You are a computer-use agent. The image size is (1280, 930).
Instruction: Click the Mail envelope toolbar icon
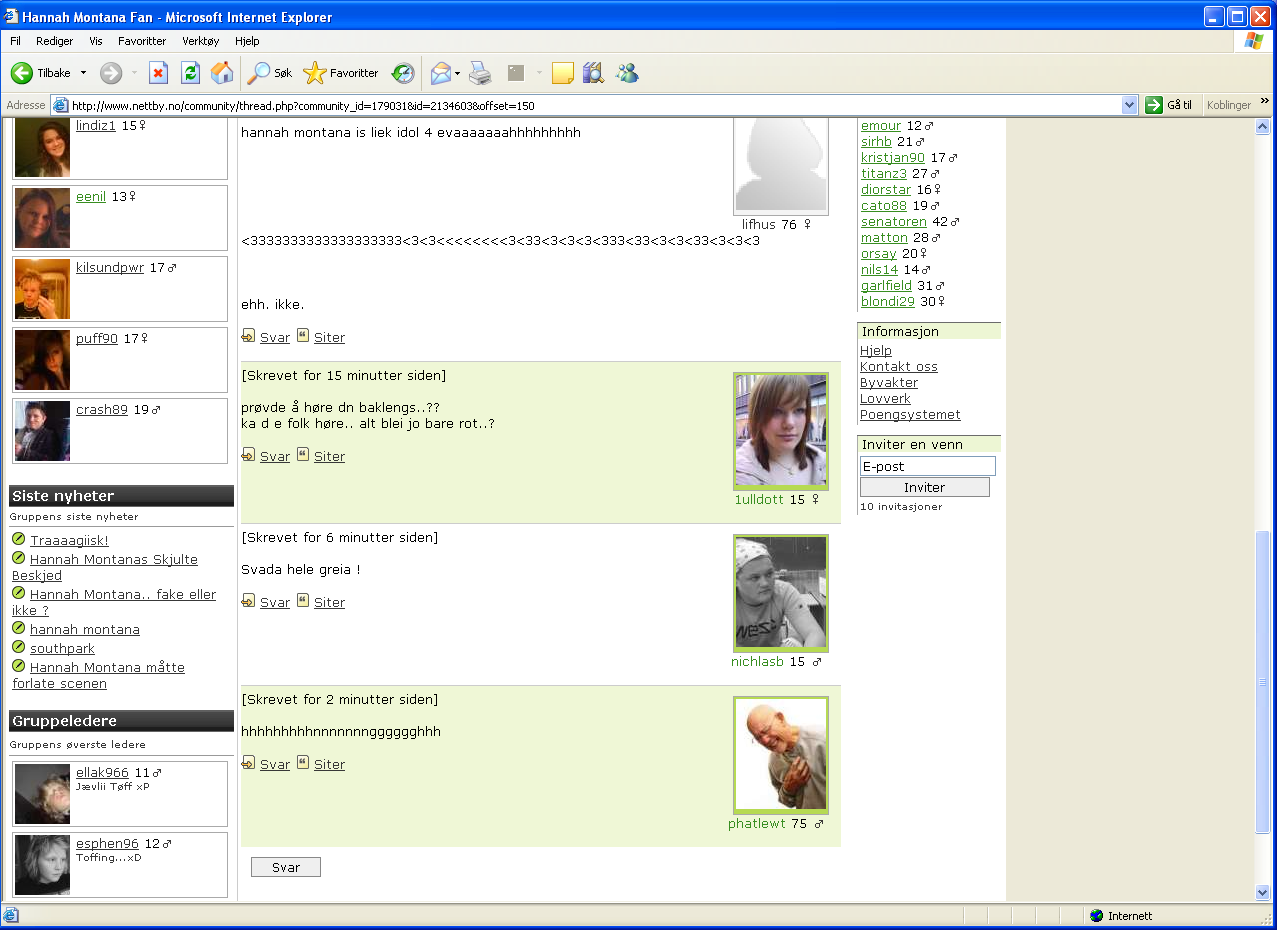(441, 73)
